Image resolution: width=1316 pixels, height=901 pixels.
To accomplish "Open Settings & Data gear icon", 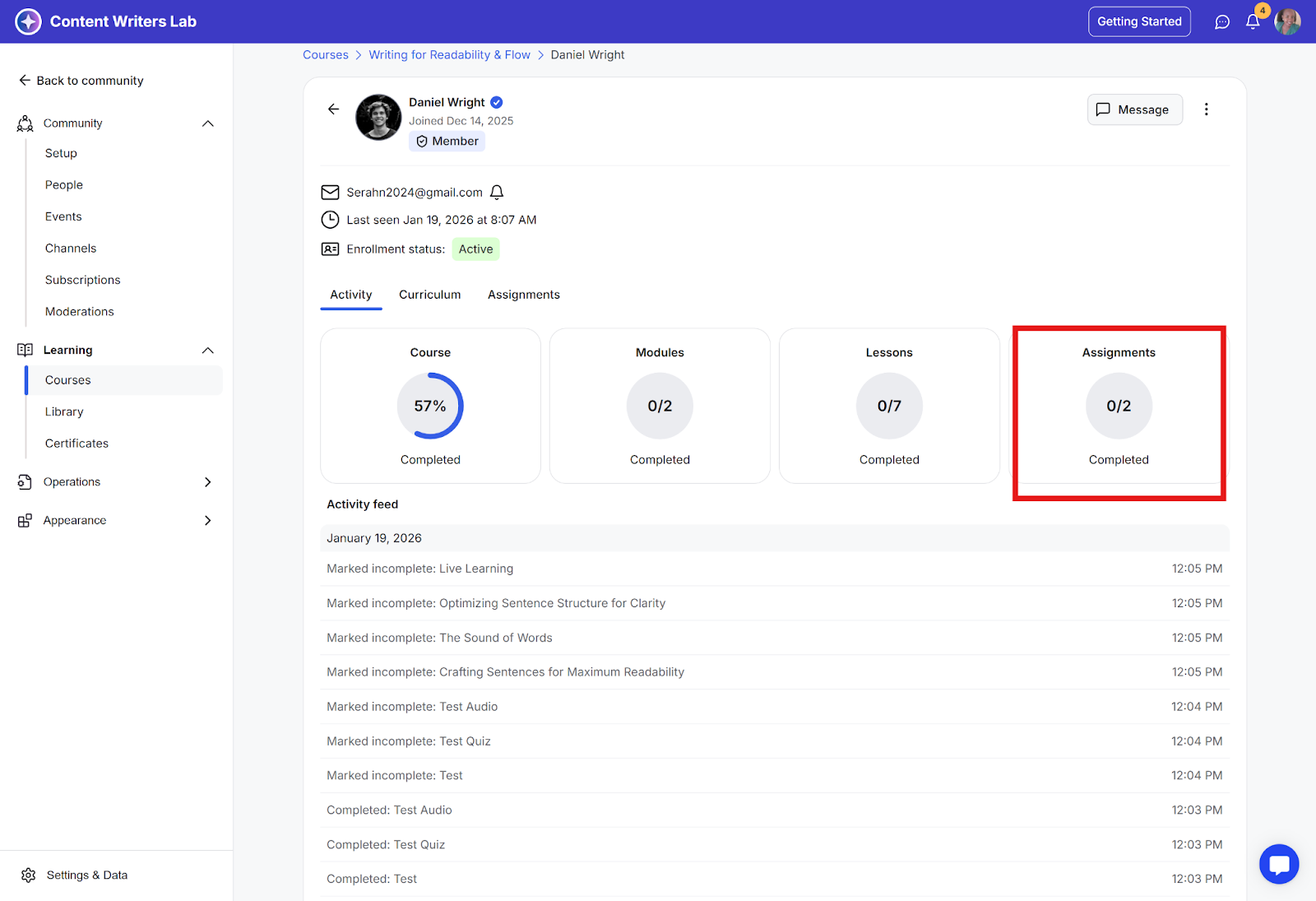I will tap(29, 875).
